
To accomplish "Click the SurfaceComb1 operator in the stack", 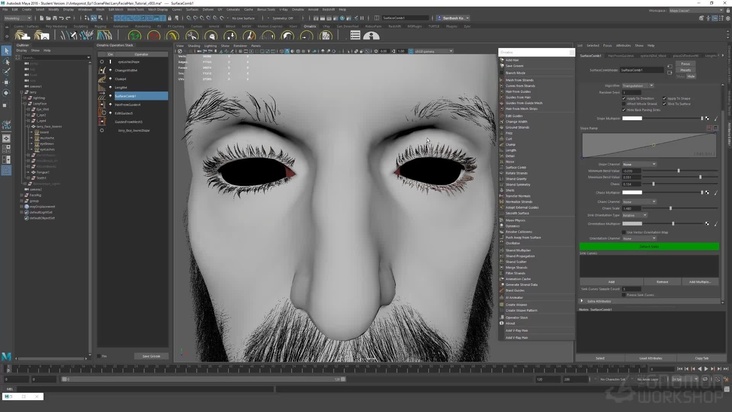I will (128, 96).
